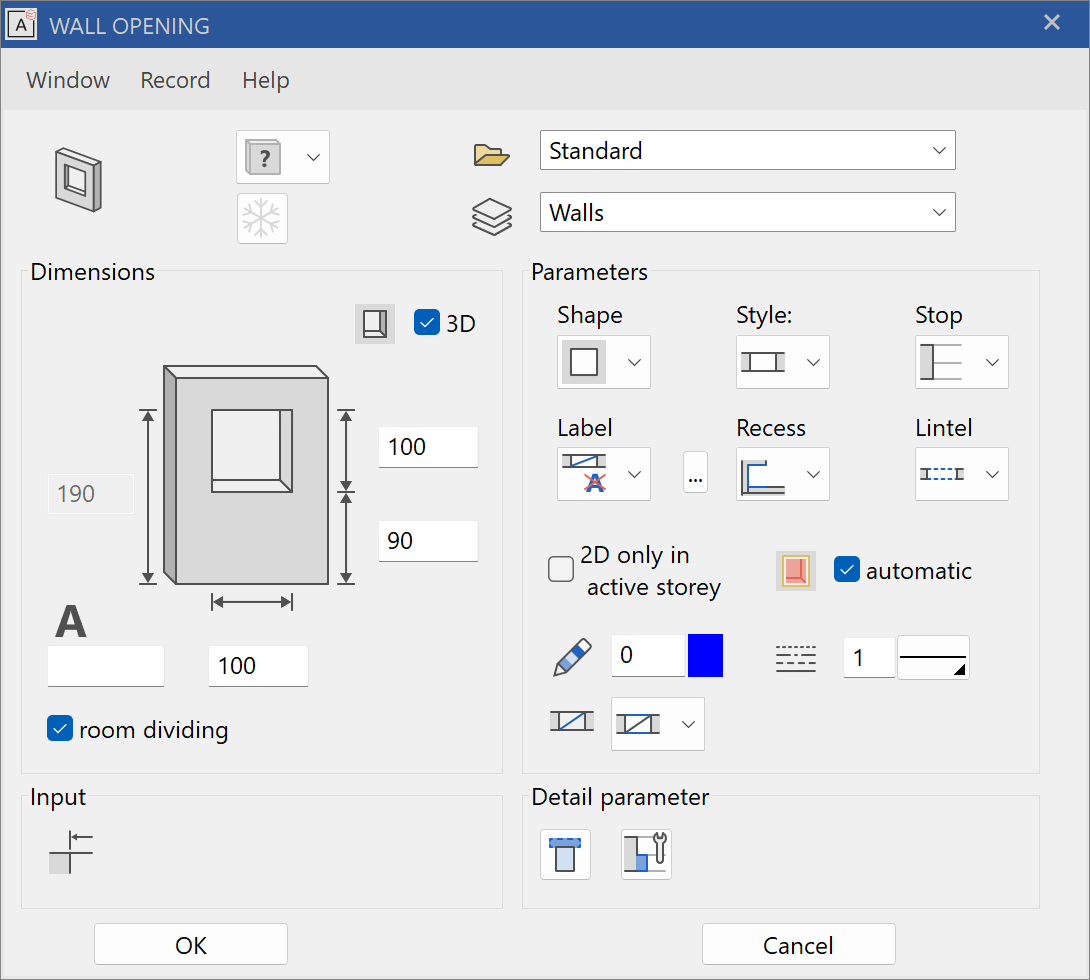Click the wrench detail parameter icon
Viewport: 1090px width, 980px height.
click(x=646, y=854)
